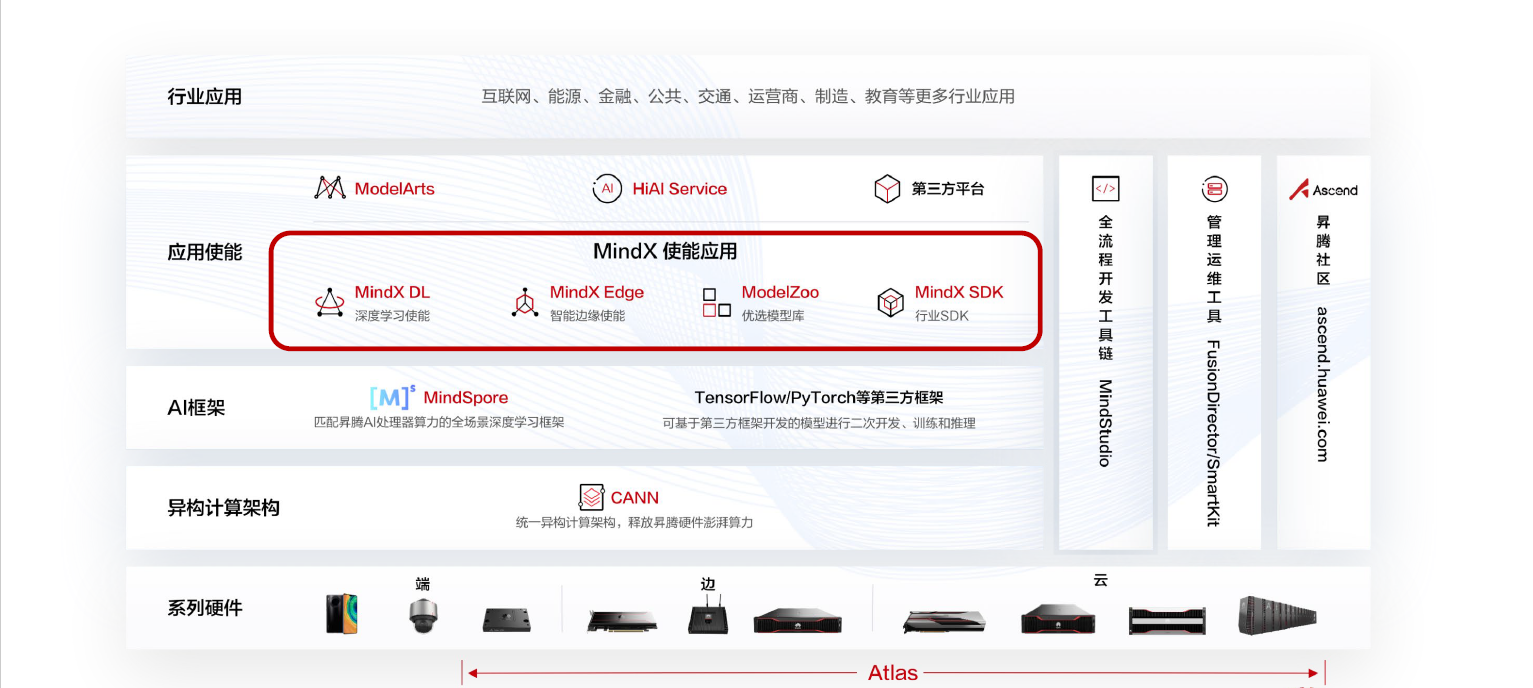Select the edge station with antennas
This screenshot has height=688, width=1533.
(709, 615)
